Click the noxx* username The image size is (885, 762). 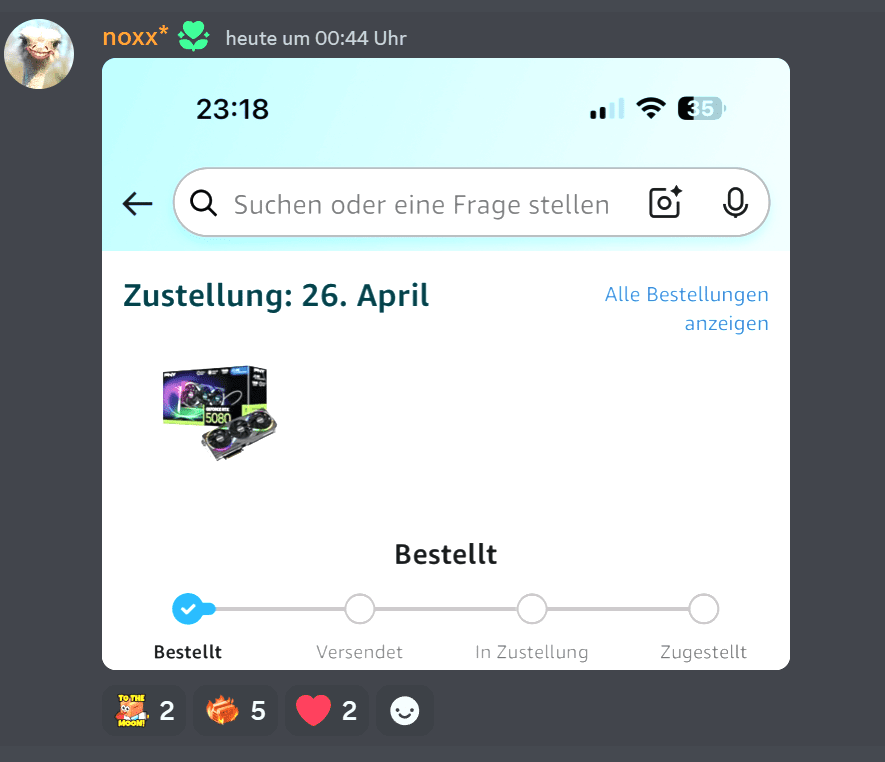135,37
